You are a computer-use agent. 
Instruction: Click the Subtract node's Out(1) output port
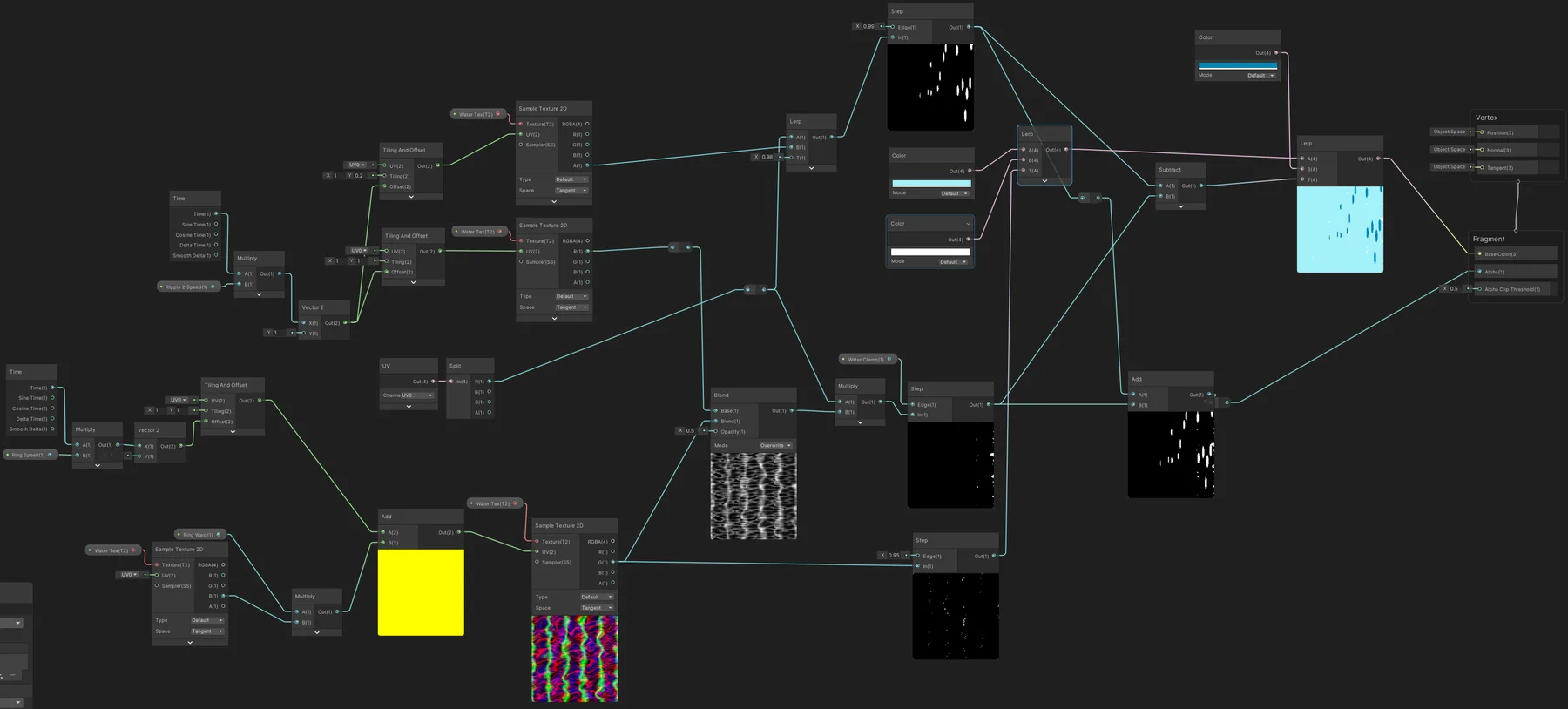pos(1201,186)
